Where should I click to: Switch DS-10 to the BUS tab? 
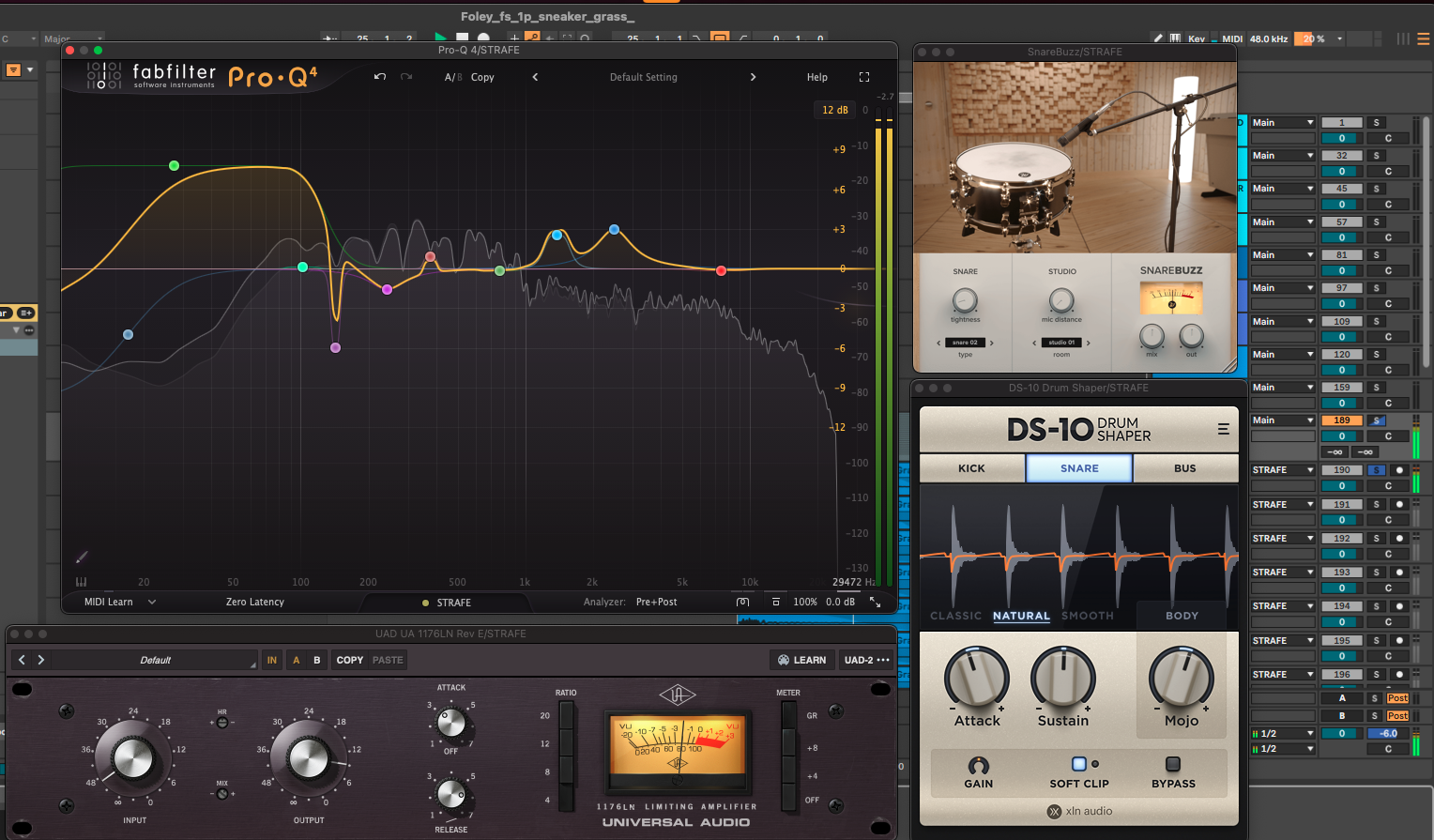coord(1185,468)
